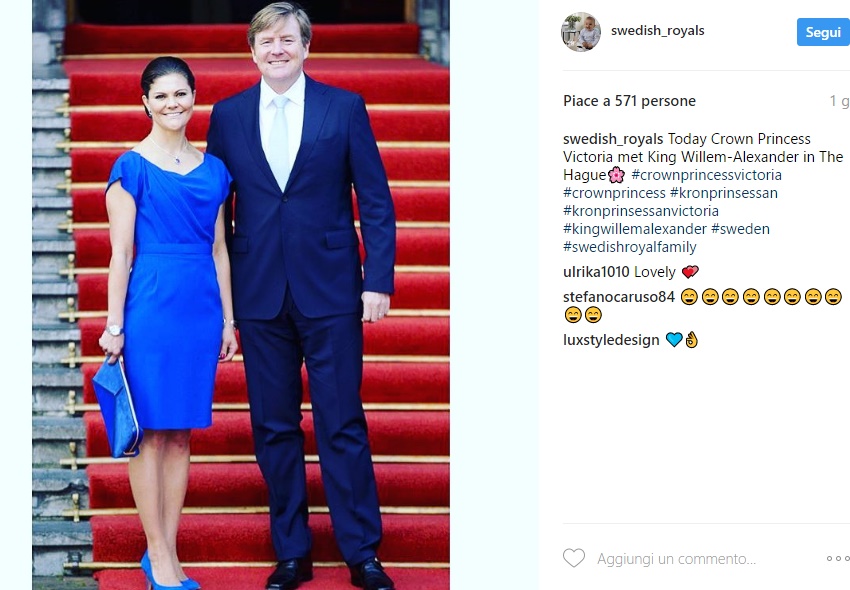Like the post with the heart icon

pyautogui.click(x=574, y=558)
